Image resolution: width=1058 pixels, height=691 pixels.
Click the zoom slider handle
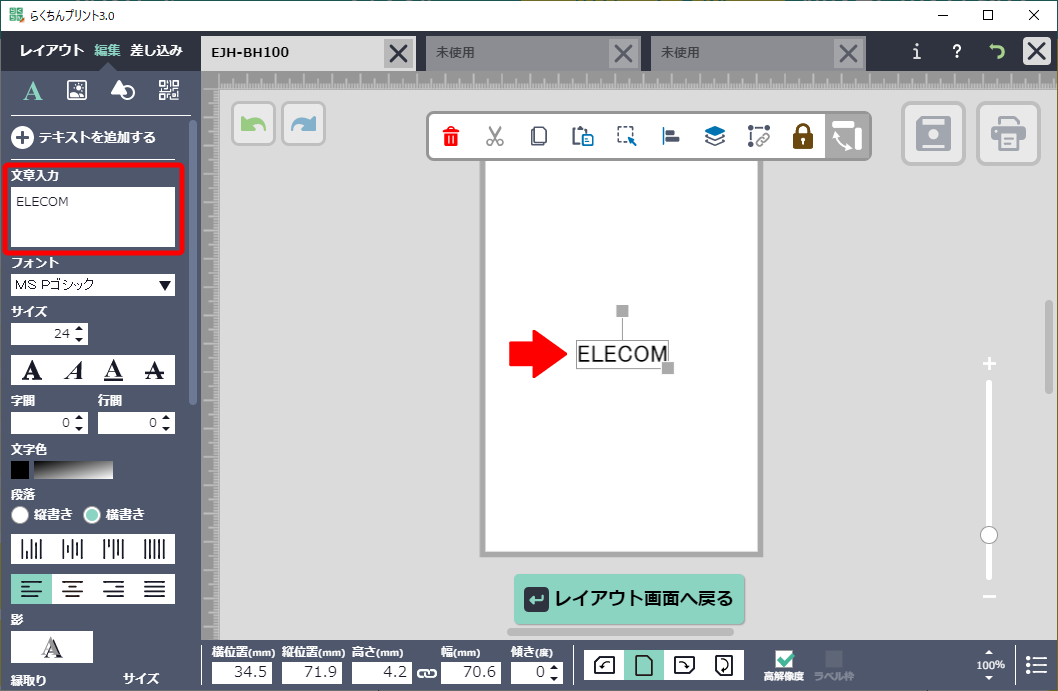coord(989,535)
